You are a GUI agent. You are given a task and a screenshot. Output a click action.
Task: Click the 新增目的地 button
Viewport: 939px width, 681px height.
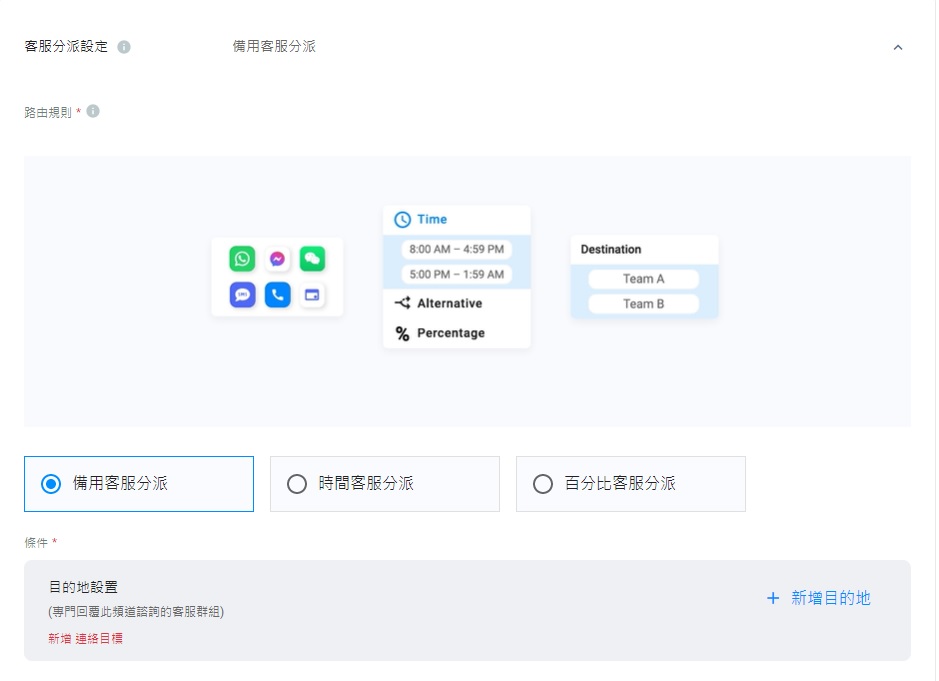tap(819, 598)
